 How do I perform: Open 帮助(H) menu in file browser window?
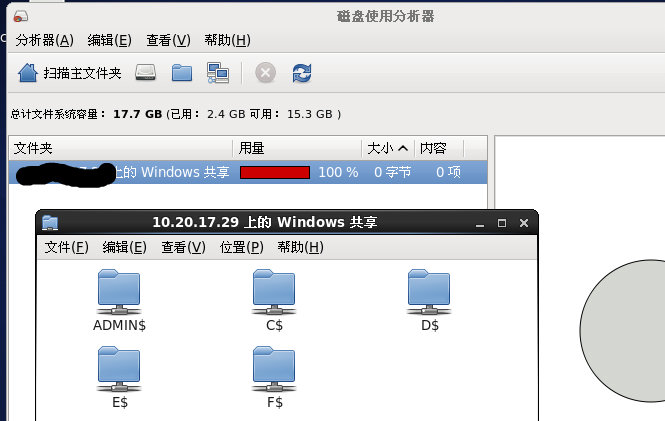point(300,247)
